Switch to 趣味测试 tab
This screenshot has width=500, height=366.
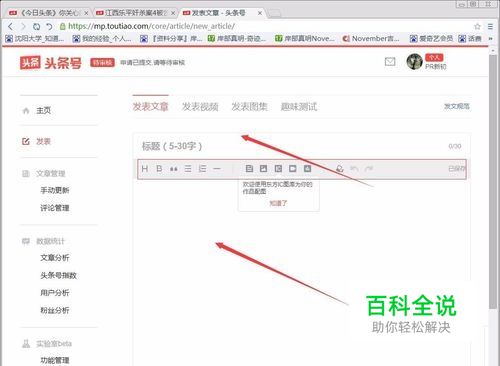point(299,107)
